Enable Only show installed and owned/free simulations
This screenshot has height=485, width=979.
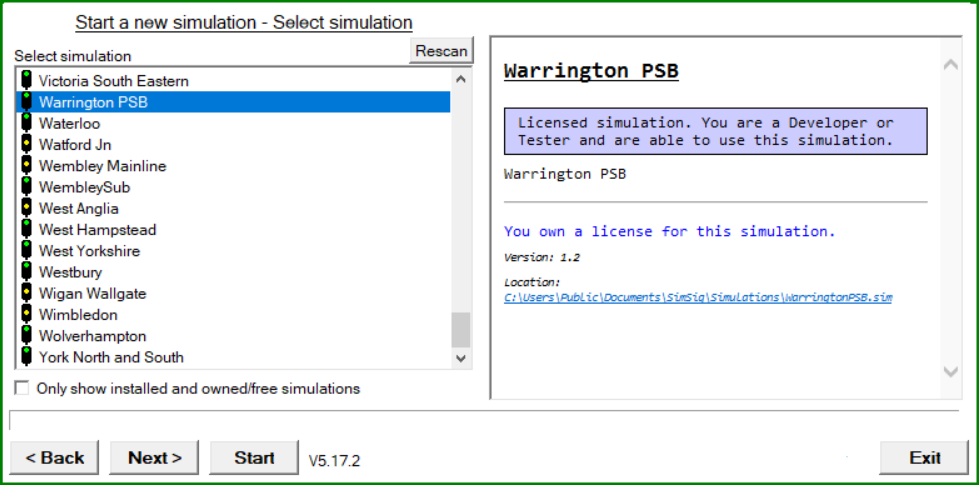22,388
